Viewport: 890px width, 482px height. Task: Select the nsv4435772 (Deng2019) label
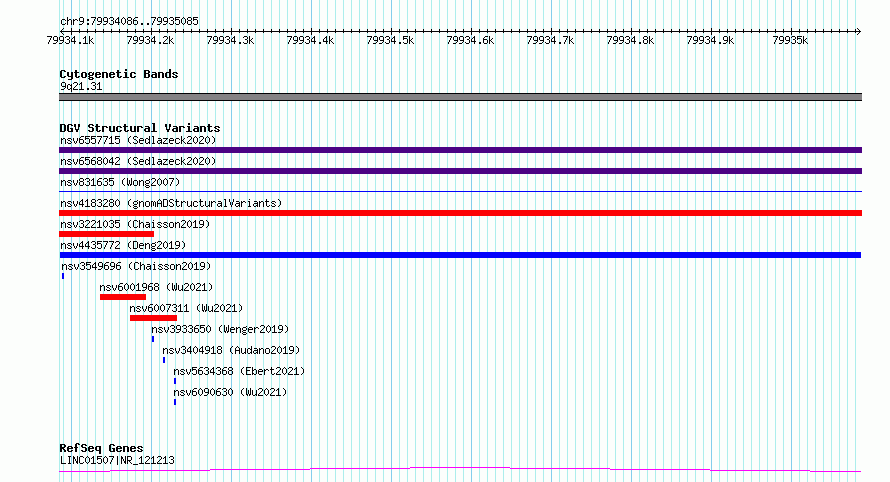click(x=123, y=245)
